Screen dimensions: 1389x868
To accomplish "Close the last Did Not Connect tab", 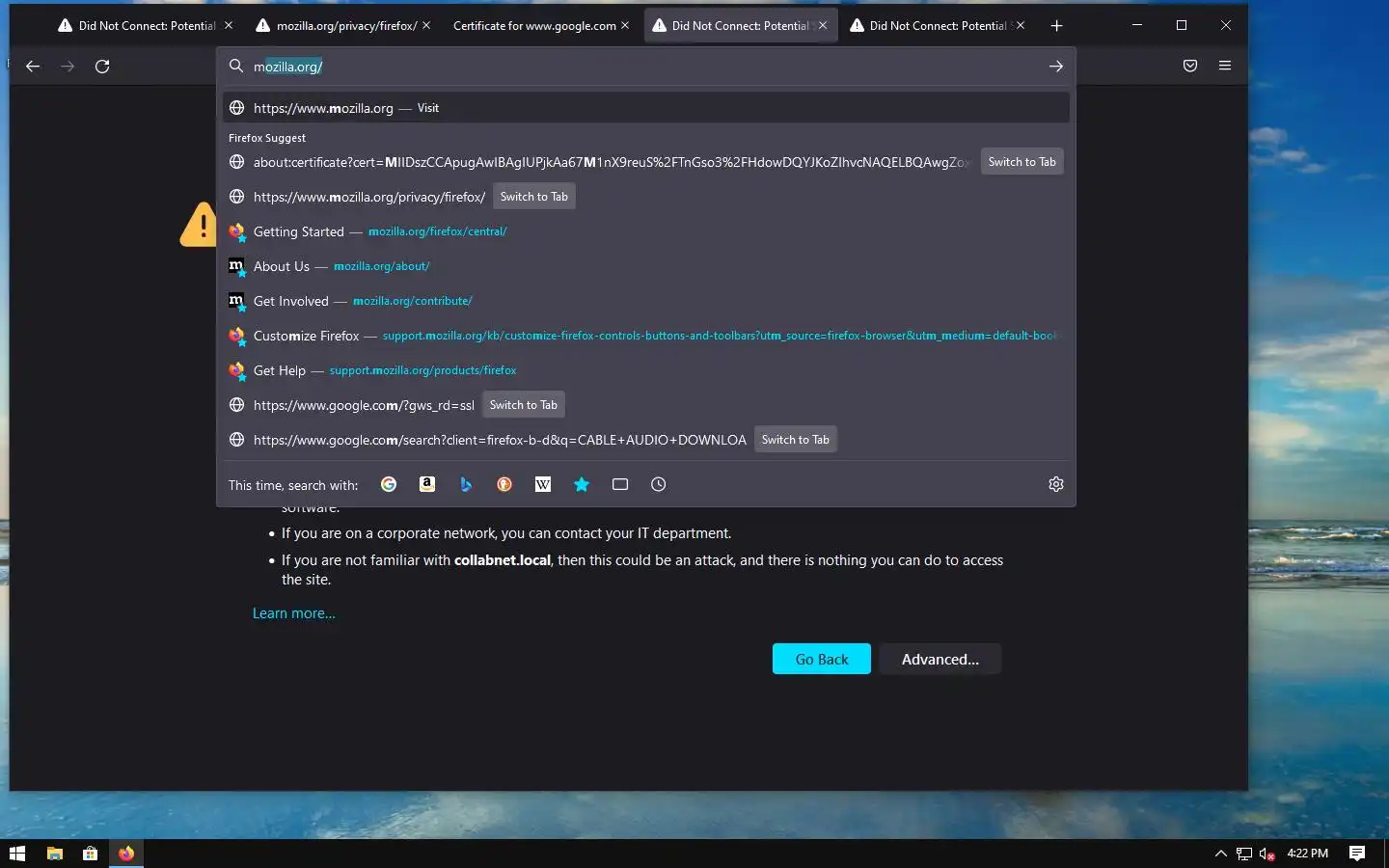I will click(1021, 25).
